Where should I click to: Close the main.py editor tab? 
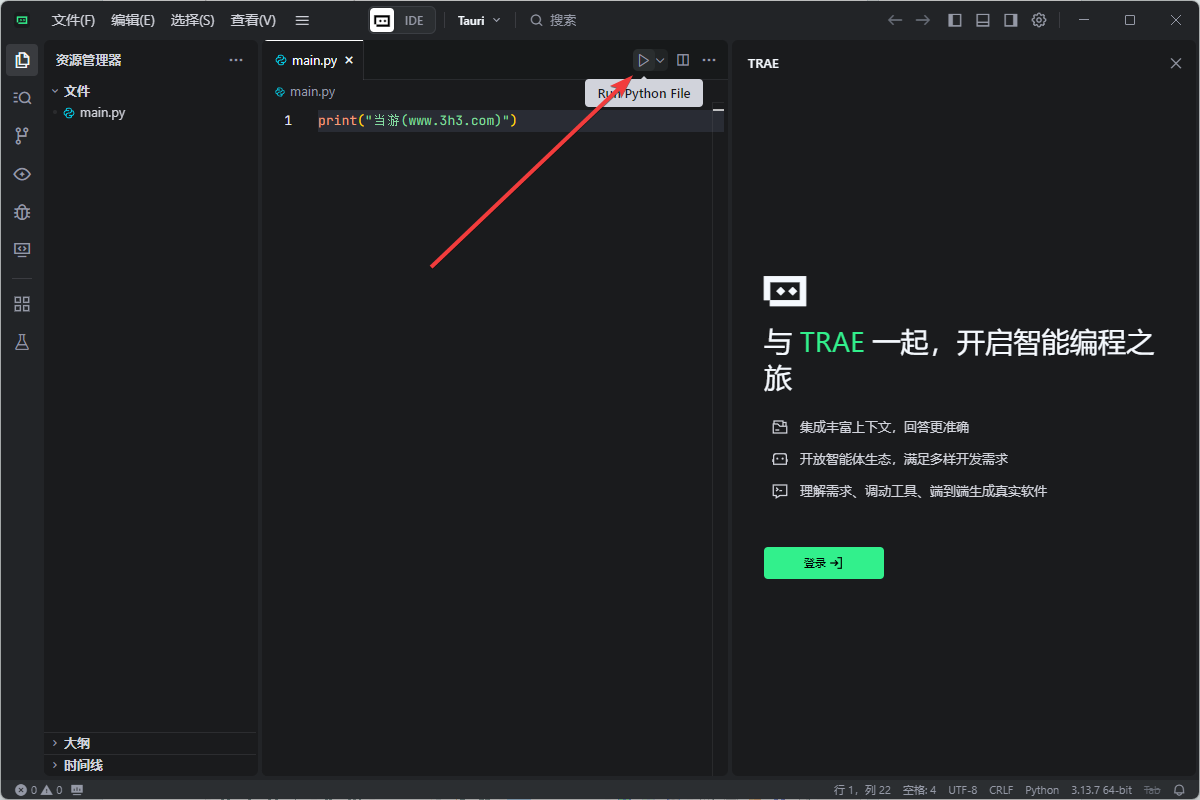click(x=349, y=60)
